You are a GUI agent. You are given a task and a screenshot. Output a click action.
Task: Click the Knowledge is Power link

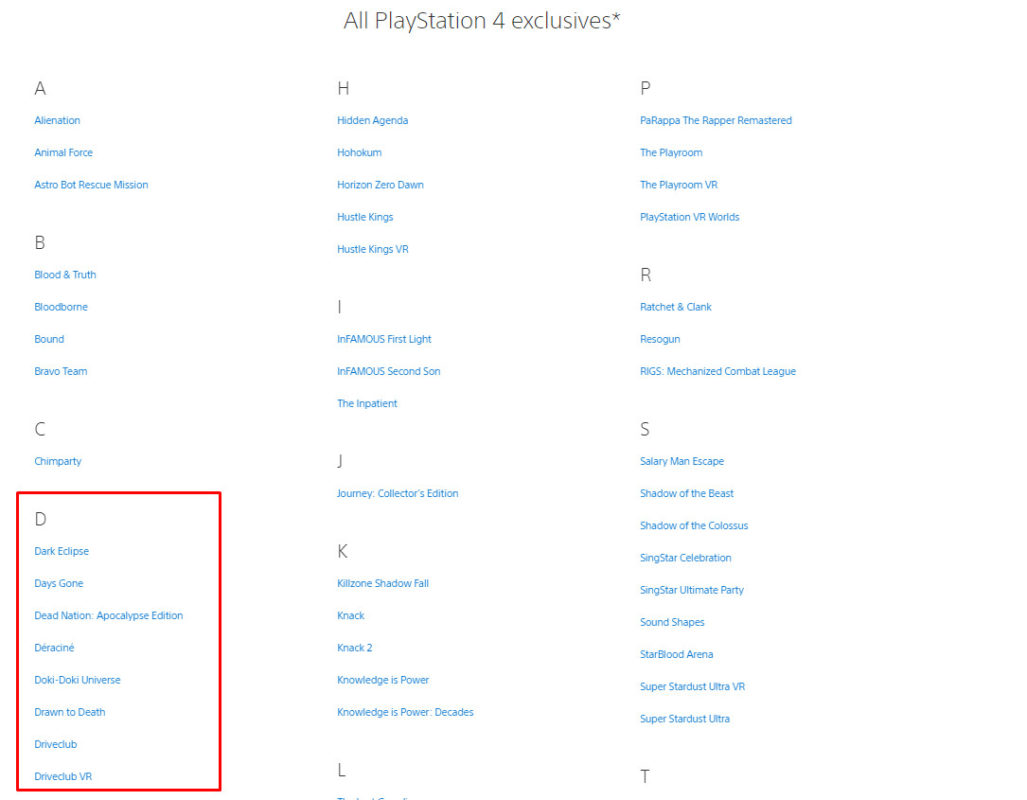tap(383, 679)
